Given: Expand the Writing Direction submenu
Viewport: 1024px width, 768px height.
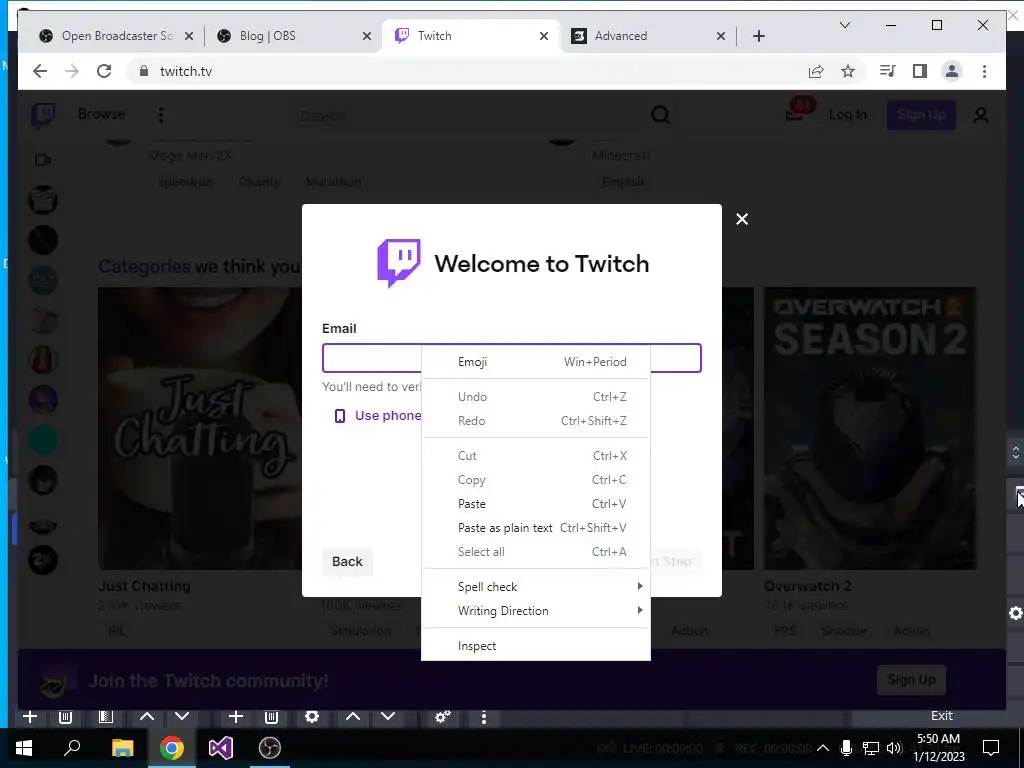Looking at the screenshot, I should point(536,611).
